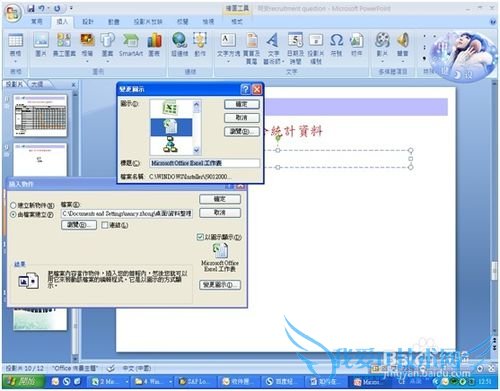Image resolution: width=500 pixels, height=391 pixels.
Task: Switch to the 動畫 Animations ribbon tab
Action: 114,22
